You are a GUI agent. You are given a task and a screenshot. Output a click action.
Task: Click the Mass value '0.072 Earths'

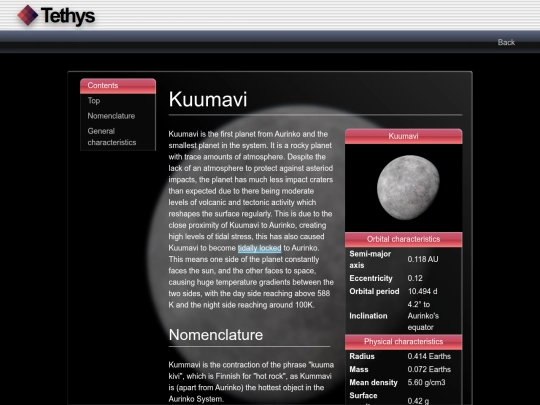pyautogui.click(x=429, y=370)
